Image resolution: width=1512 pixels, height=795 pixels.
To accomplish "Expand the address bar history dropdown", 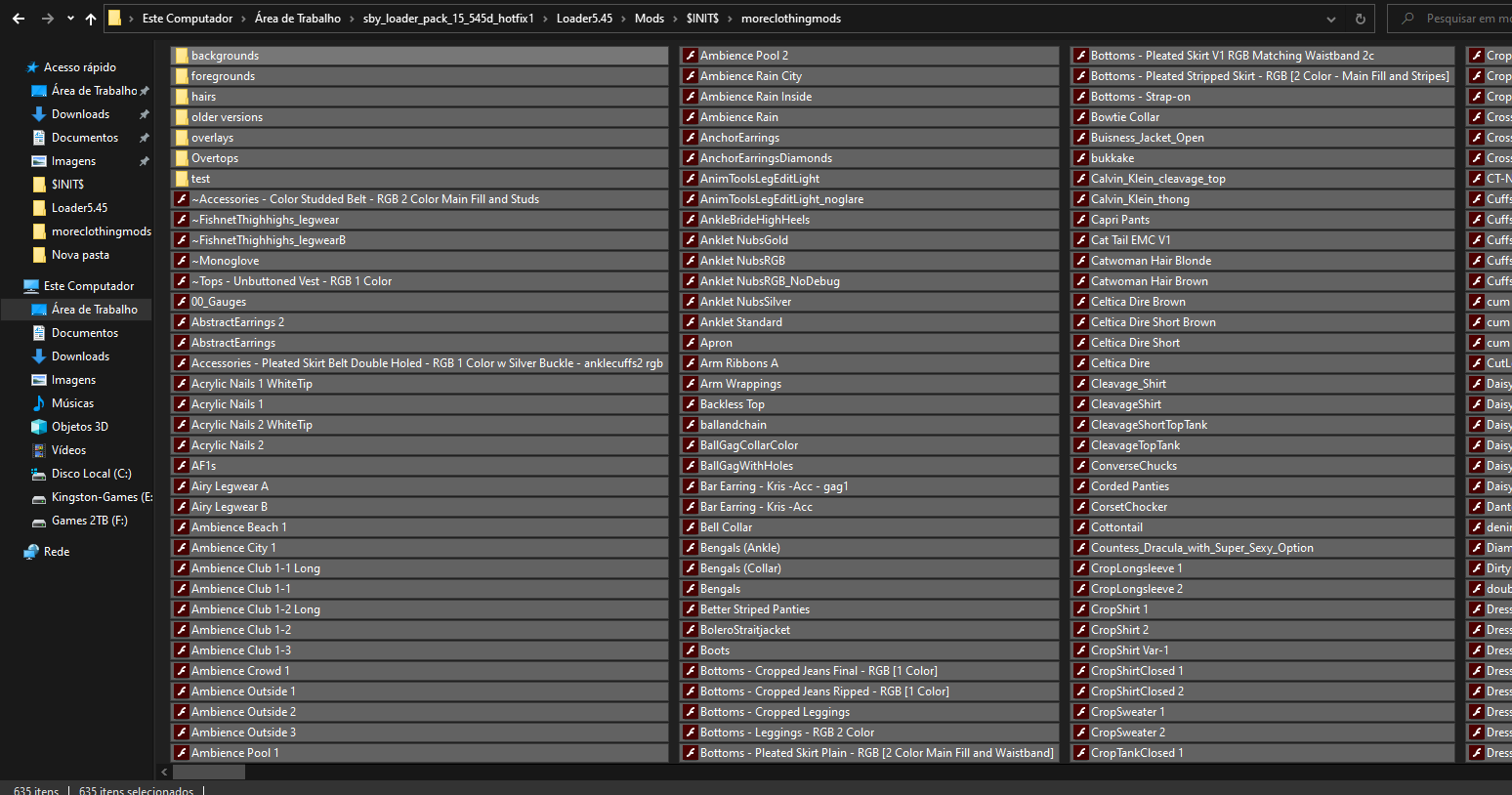I will click(x=1331, y=19).
